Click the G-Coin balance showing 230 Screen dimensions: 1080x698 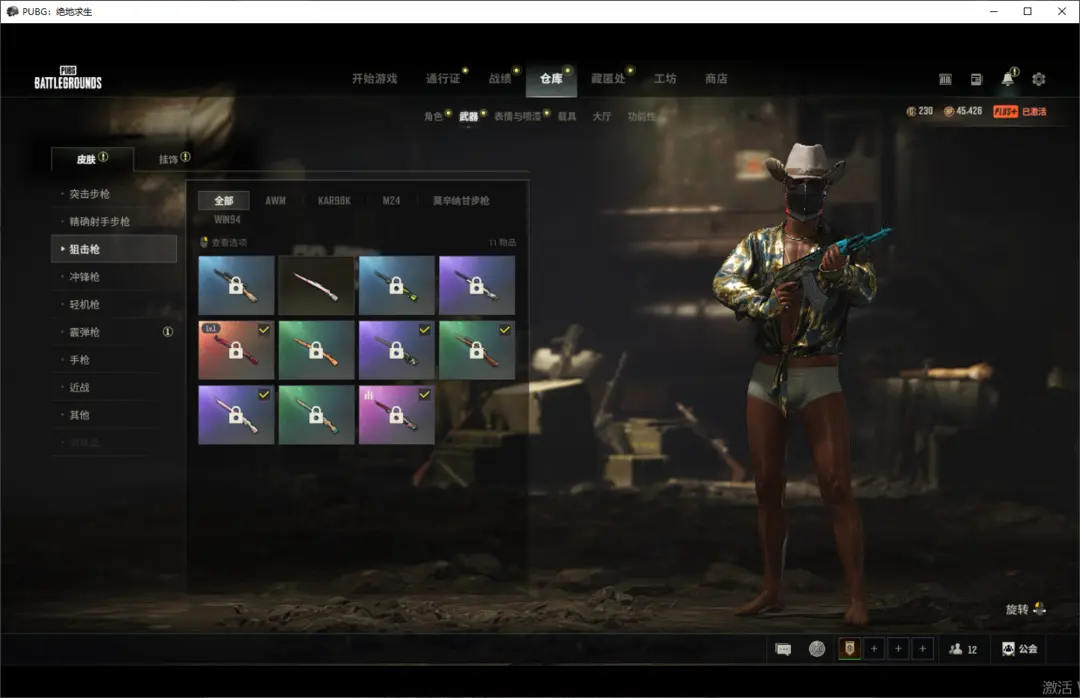point(920,111)
